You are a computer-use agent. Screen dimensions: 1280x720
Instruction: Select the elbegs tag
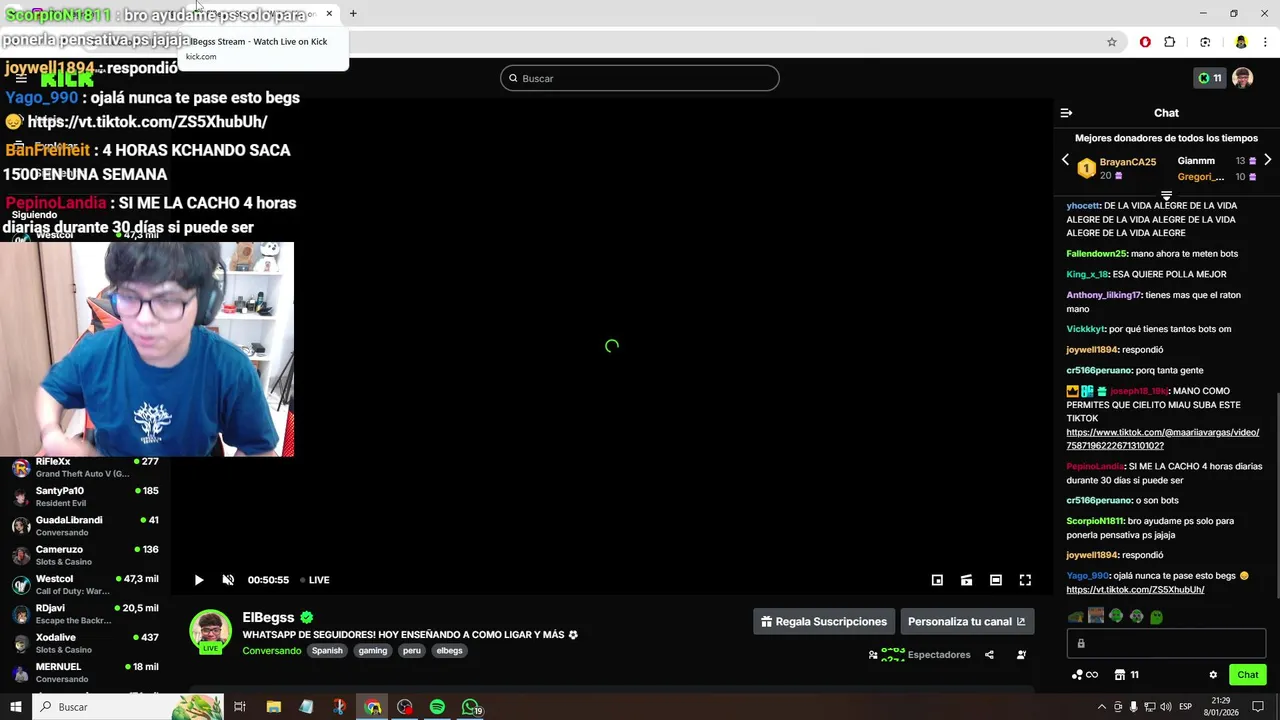pos(450,651)
